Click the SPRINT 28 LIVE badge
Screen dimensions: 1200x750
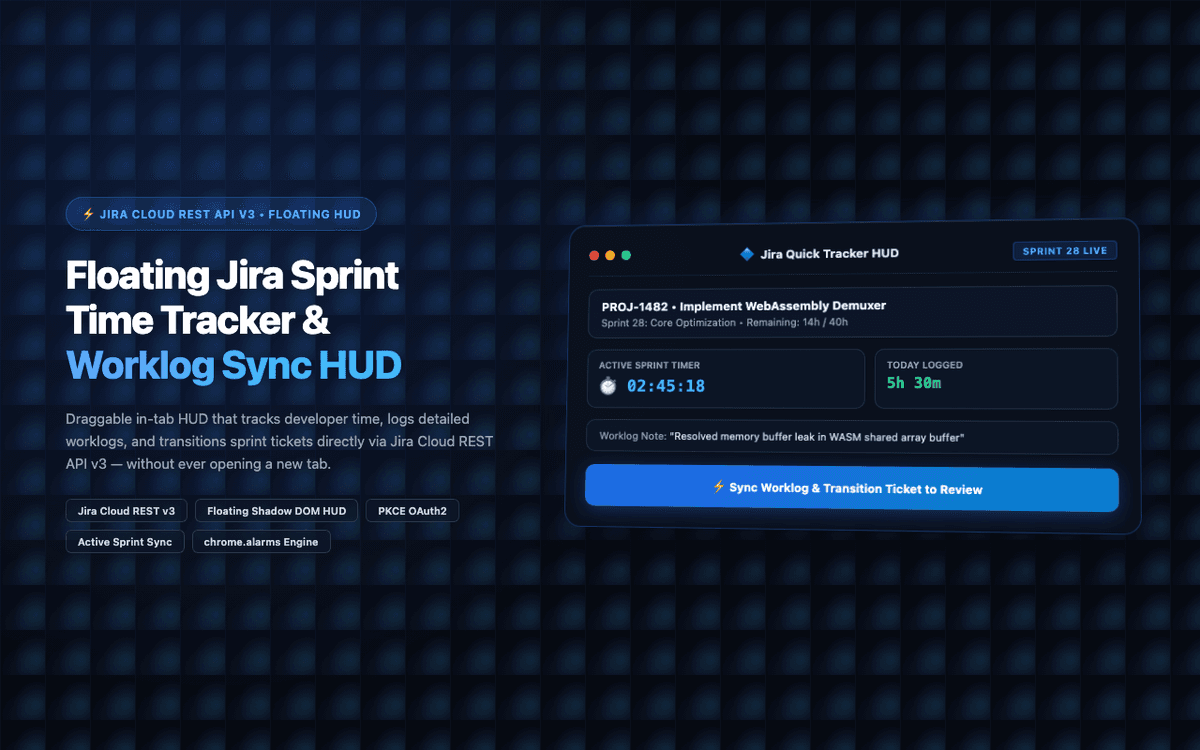1064,251
